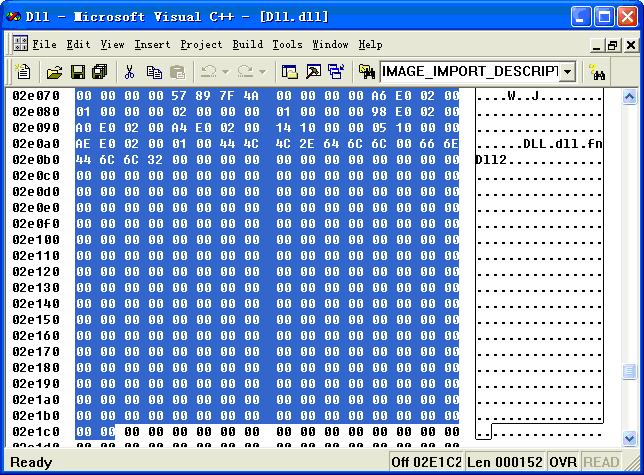The height and width of the screenshot is (475, 644).
Task: Close the Dll.dll document window
Action: click(x=631, y=45)
